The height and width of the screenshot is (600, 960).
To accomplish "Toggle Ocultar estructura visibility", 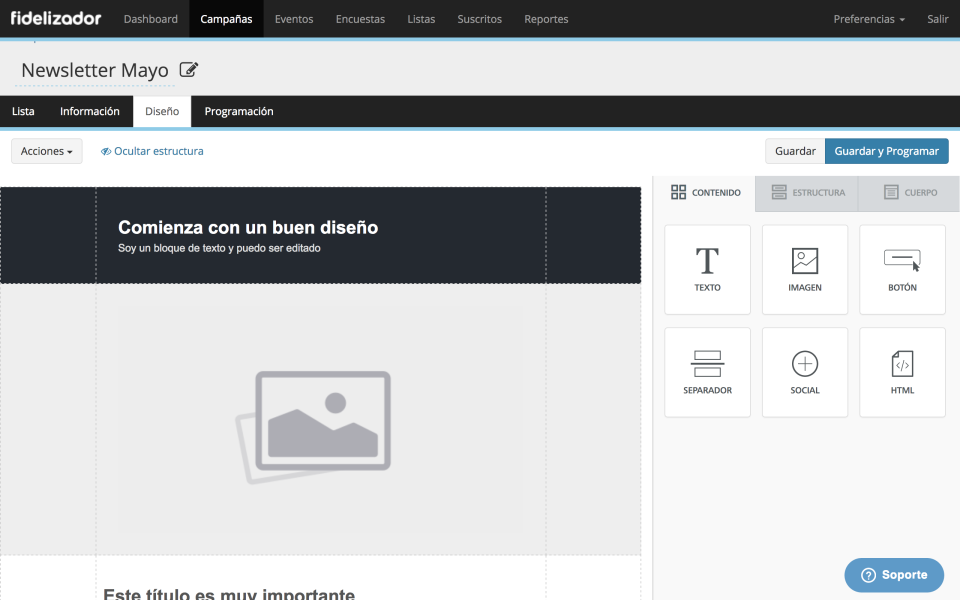I will pos(152,151).
